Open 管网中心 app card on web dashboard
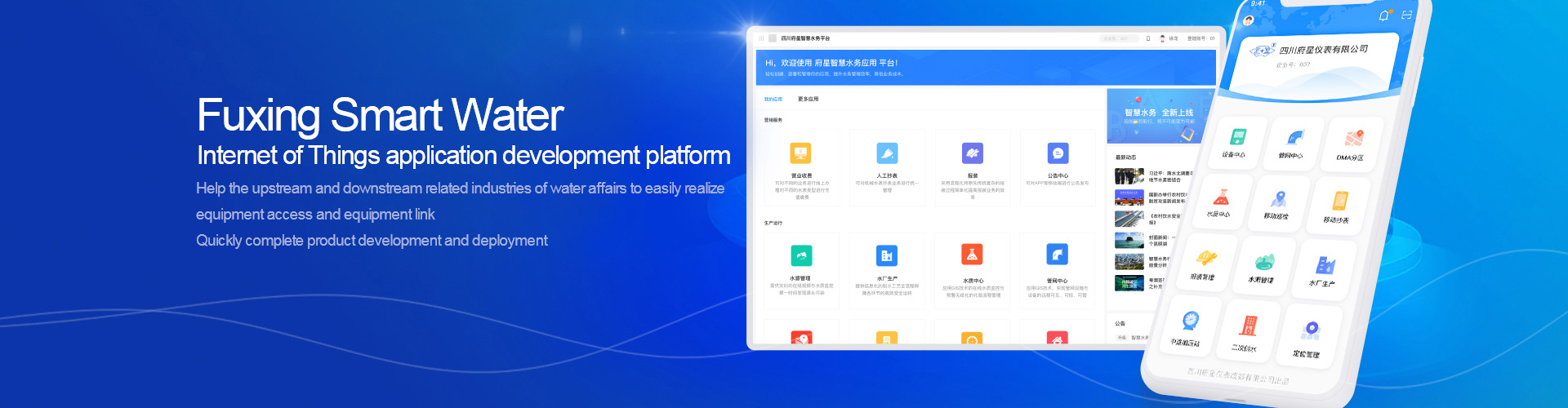The image size is (1568, 408). [x=1058, y=271]
